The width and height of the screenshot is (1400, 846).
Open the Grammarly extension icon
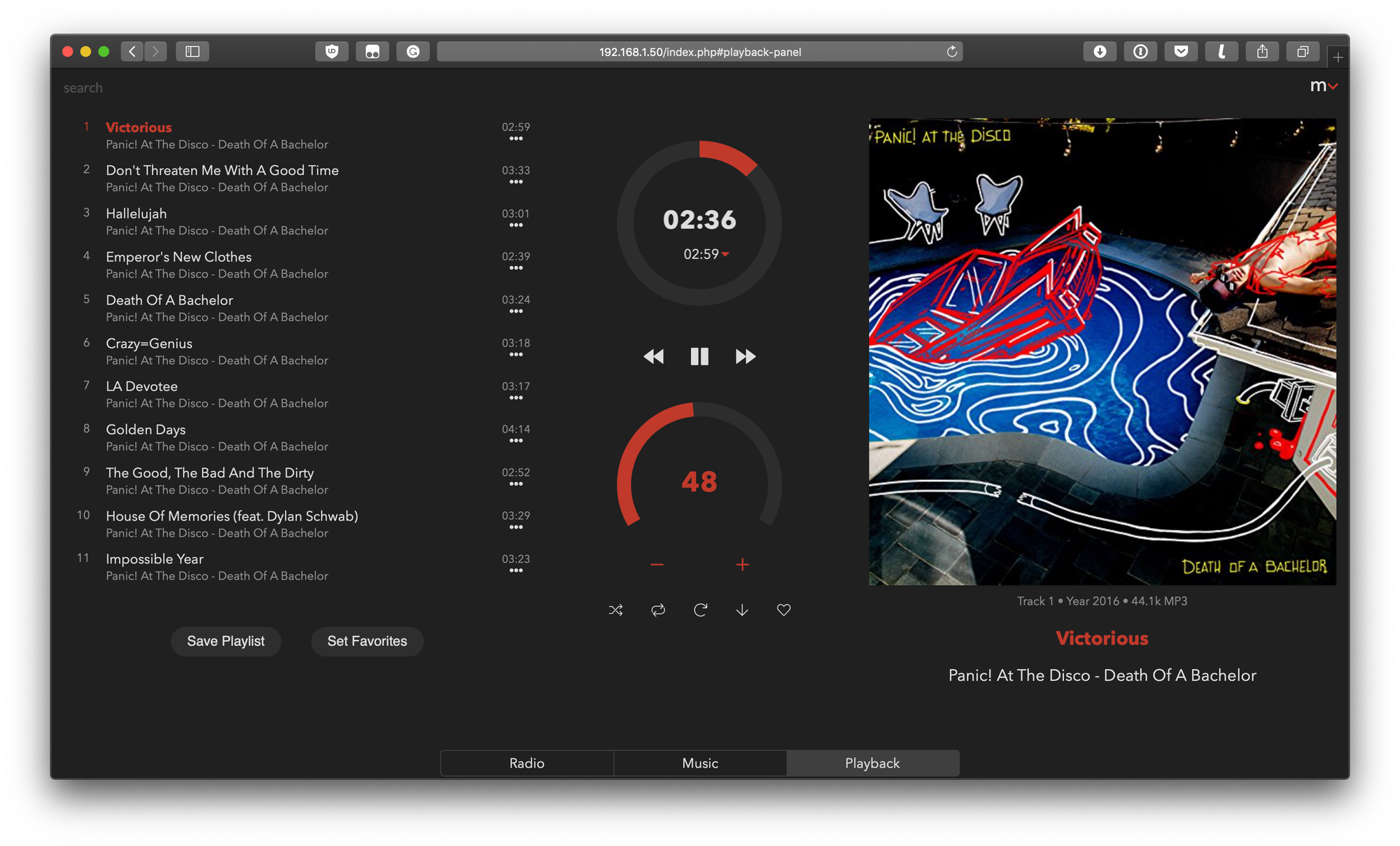413,51
